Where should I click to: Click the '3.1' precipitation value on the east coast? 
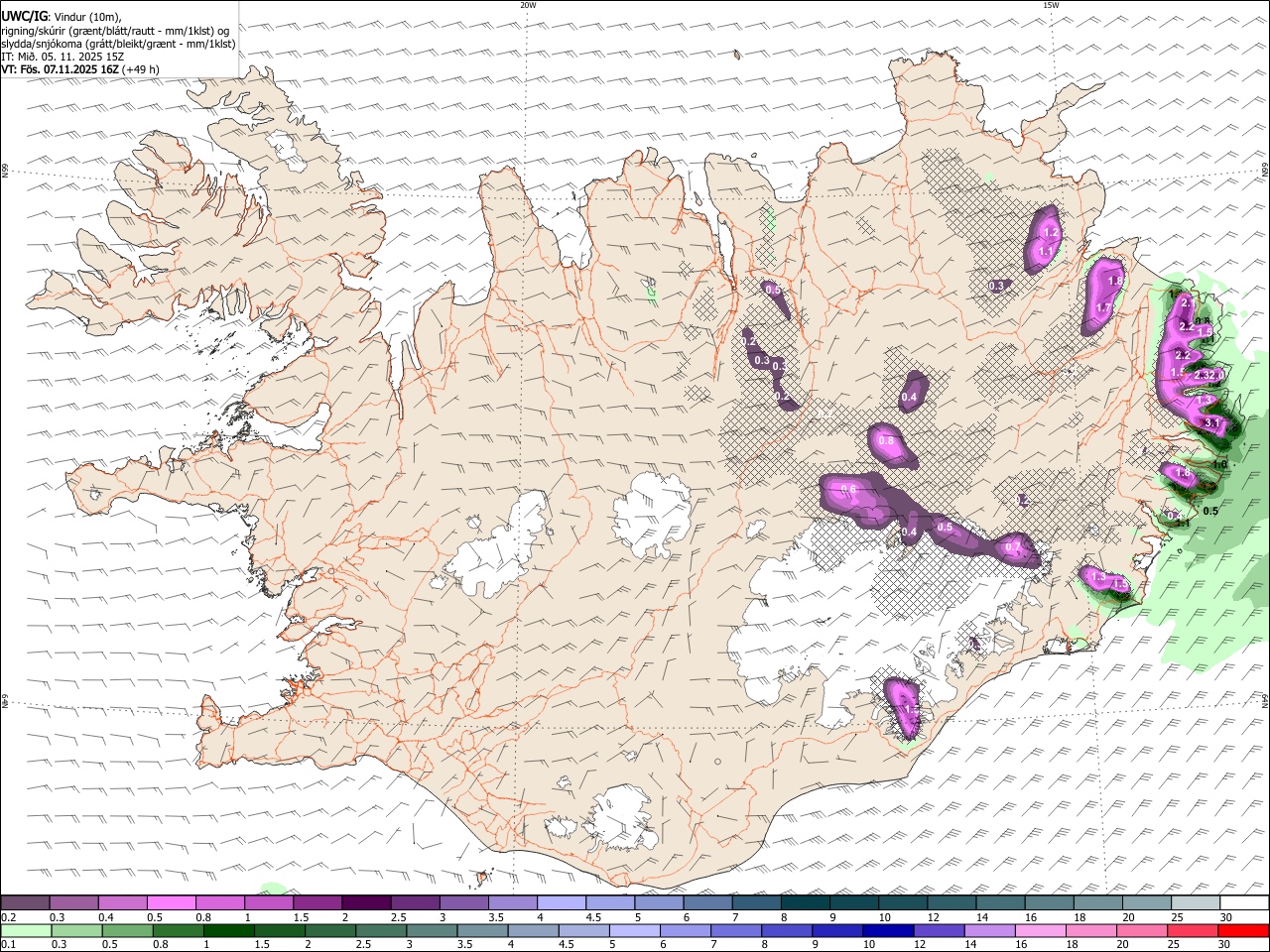pos(1211,423)
